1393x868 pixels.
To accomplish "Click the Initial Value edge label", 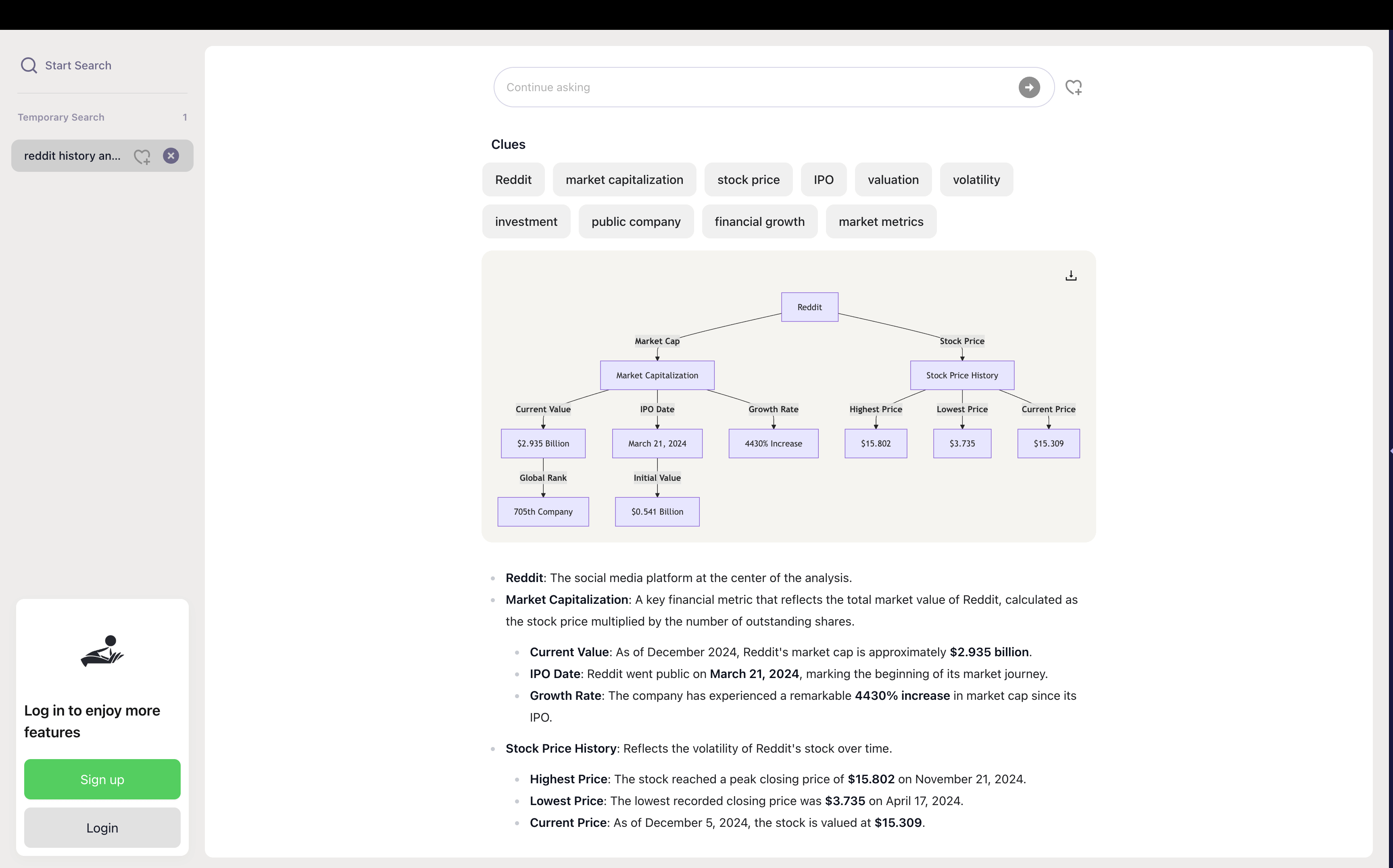I will click(x=657, y=478).
